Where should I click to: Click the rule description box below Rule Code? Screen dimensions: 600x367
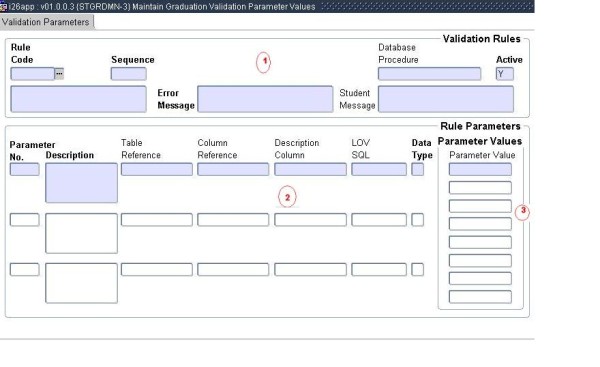(x=78, y=99)
